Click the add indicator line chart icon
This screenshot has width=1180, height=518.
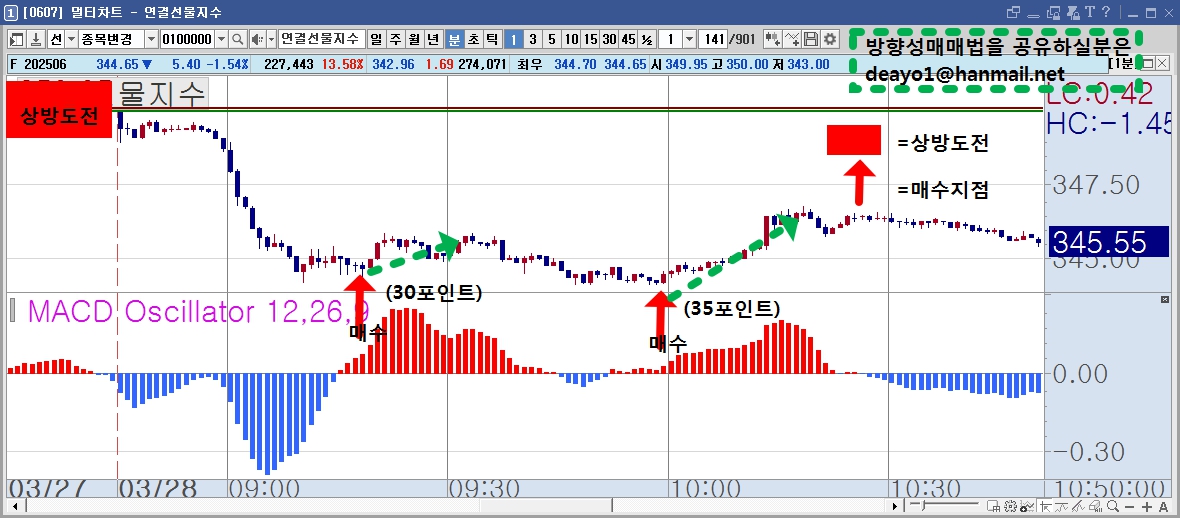[x=792, y=39]
